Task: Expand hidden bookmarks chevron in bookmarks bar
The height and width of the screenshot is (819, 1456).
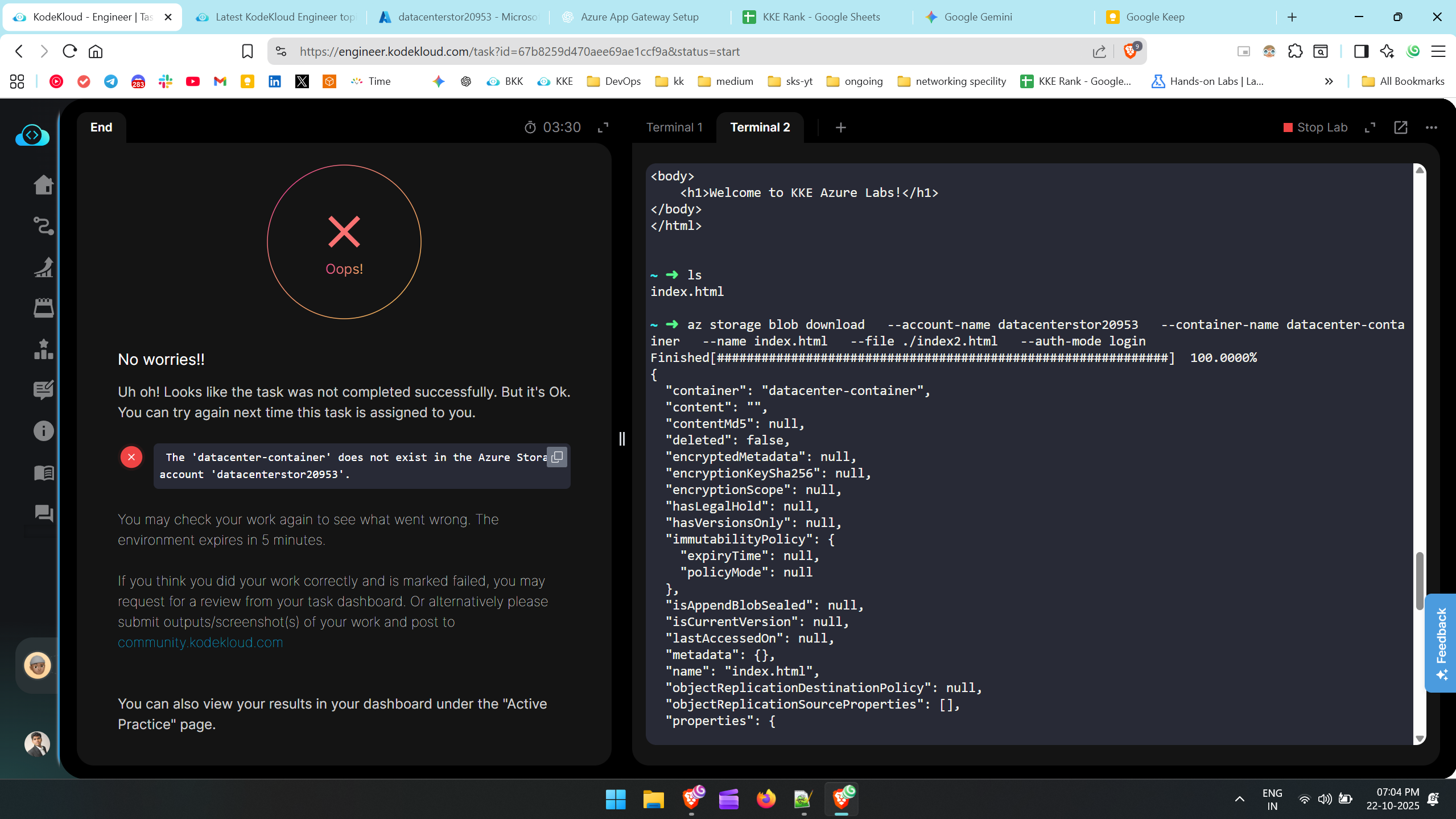Action: pos(1329,81)
